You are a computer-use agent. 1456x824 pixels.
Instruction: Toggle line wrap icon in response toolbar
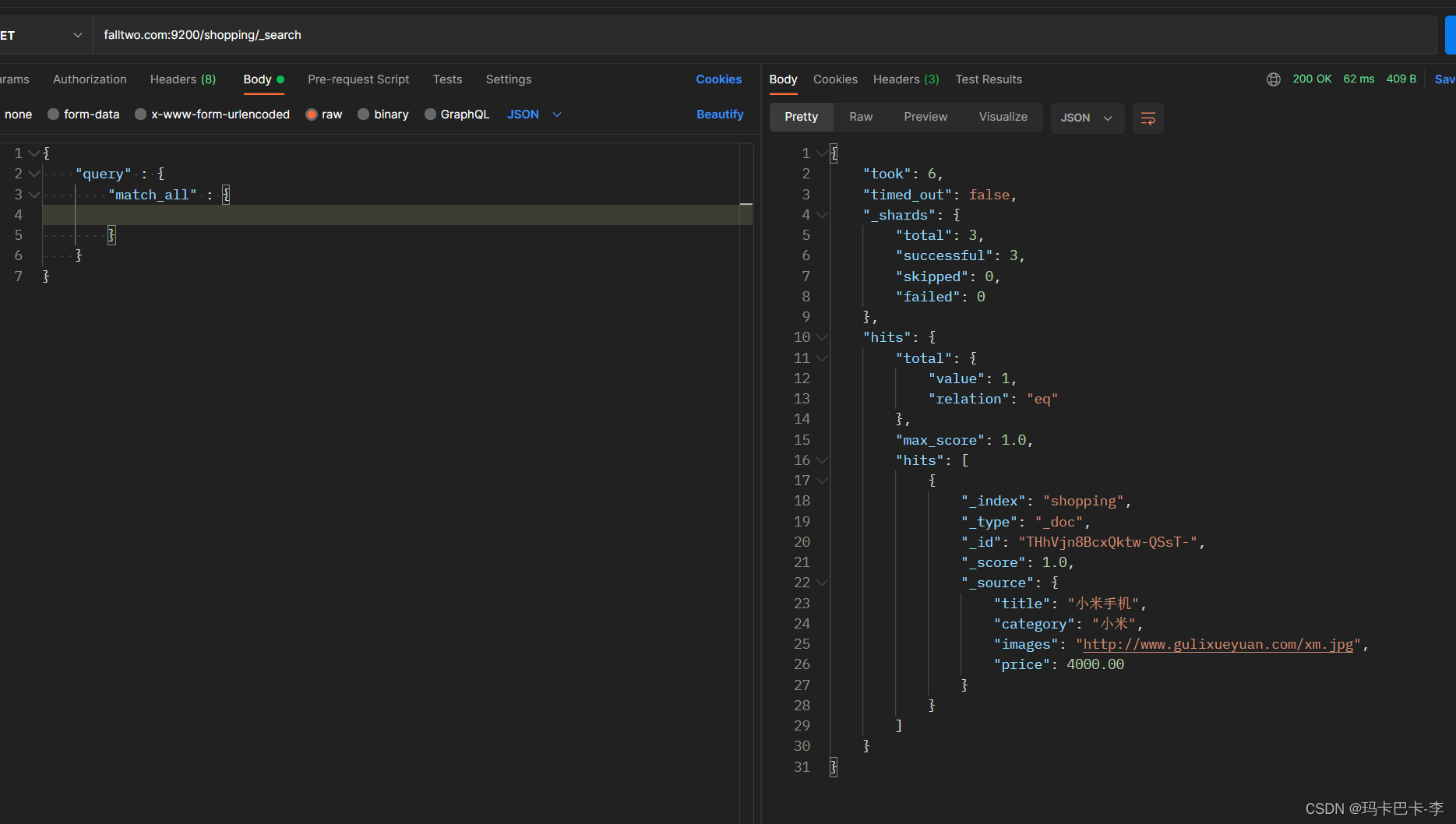click(x=1148, y=118)
